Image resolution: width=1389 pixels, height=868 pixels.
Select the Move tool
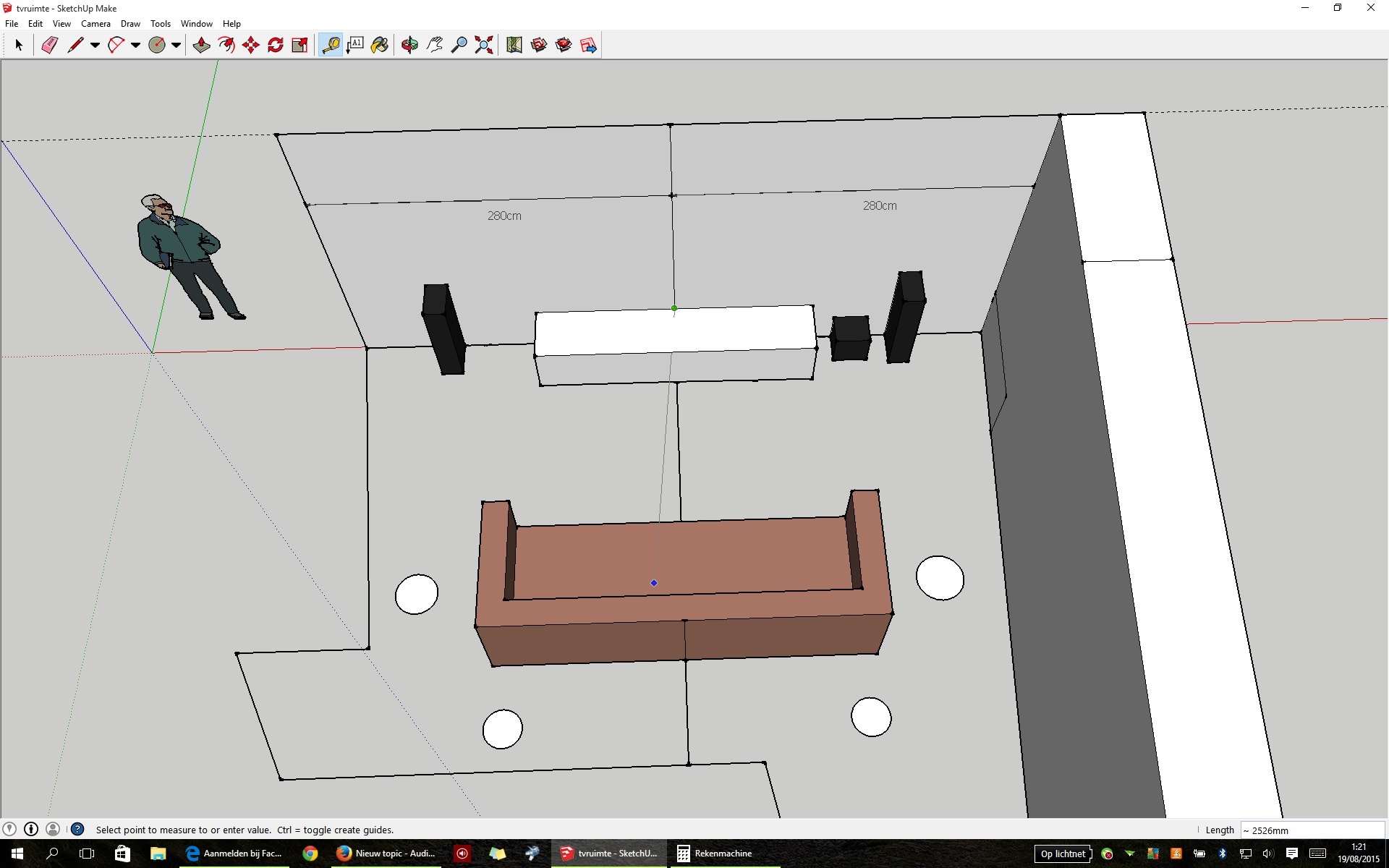(250, 45)
